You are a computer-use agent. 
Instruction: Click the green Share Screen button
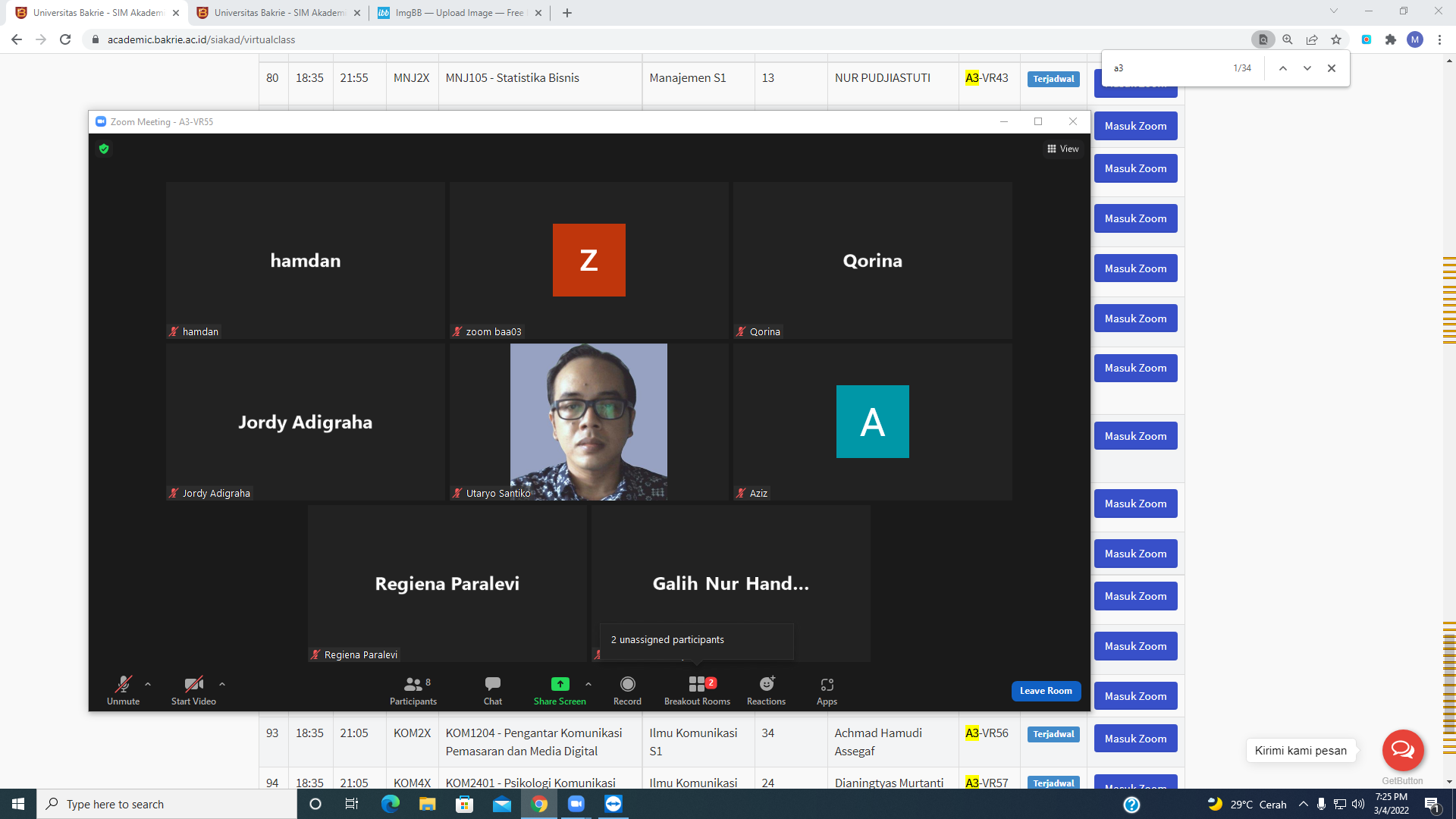(x=560, y=690)
